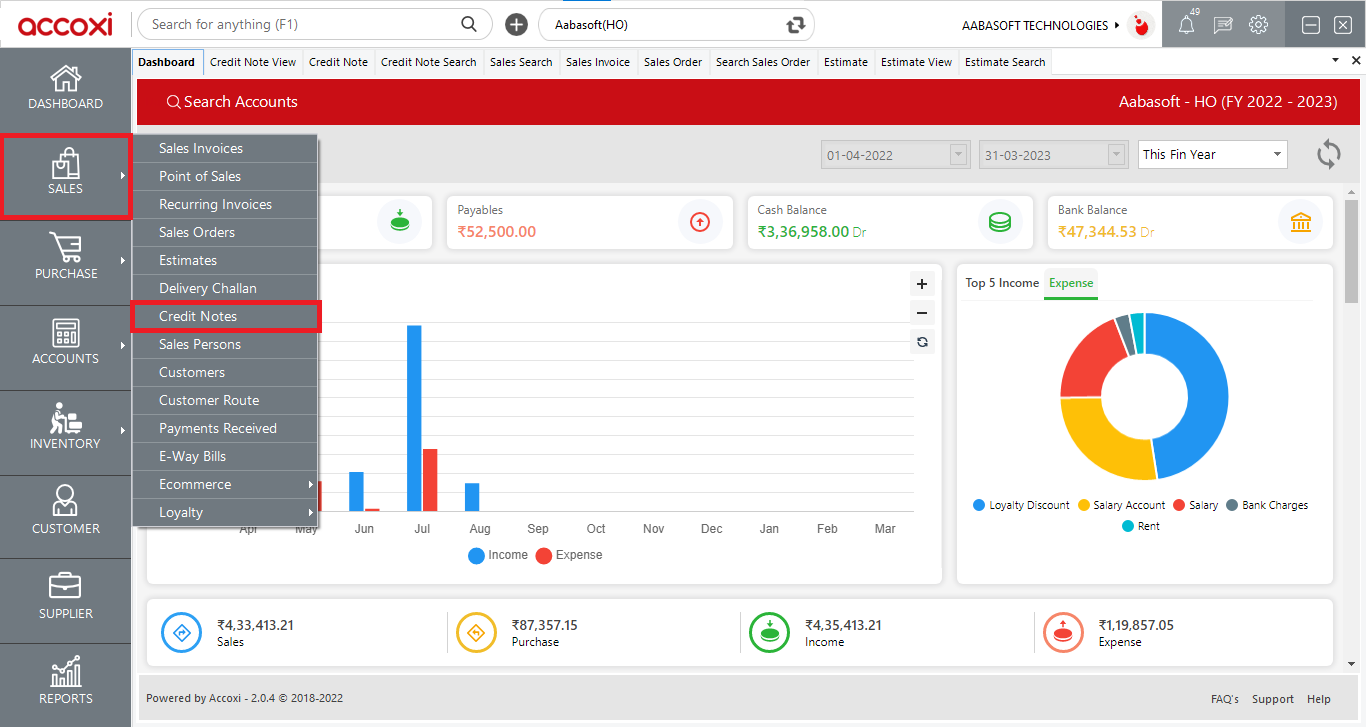The height and width of the screenshot is (727, 1366).
Task: Toggle Salary Account legend item
Action: [1122, 505]
